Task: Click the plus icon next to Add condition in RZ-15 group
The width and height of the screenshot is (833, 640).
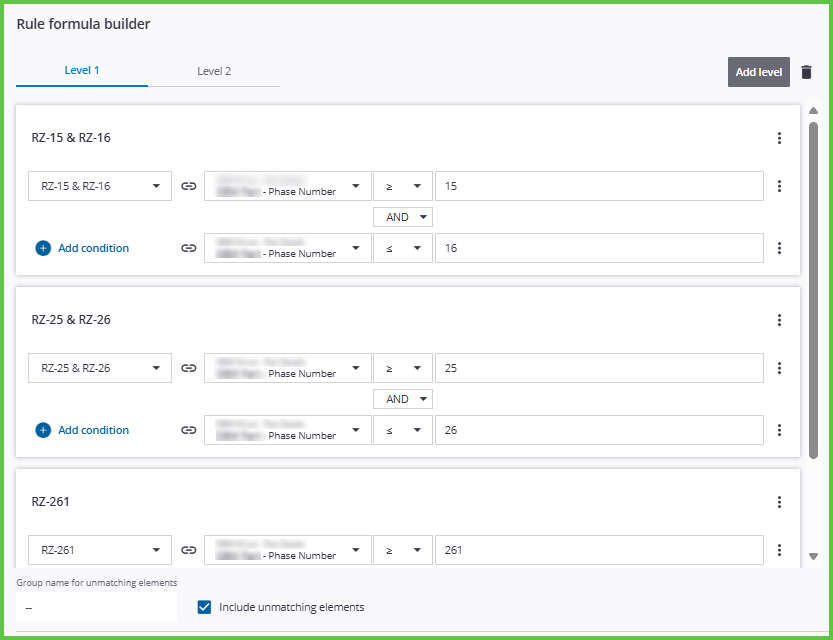Action: 43,248
